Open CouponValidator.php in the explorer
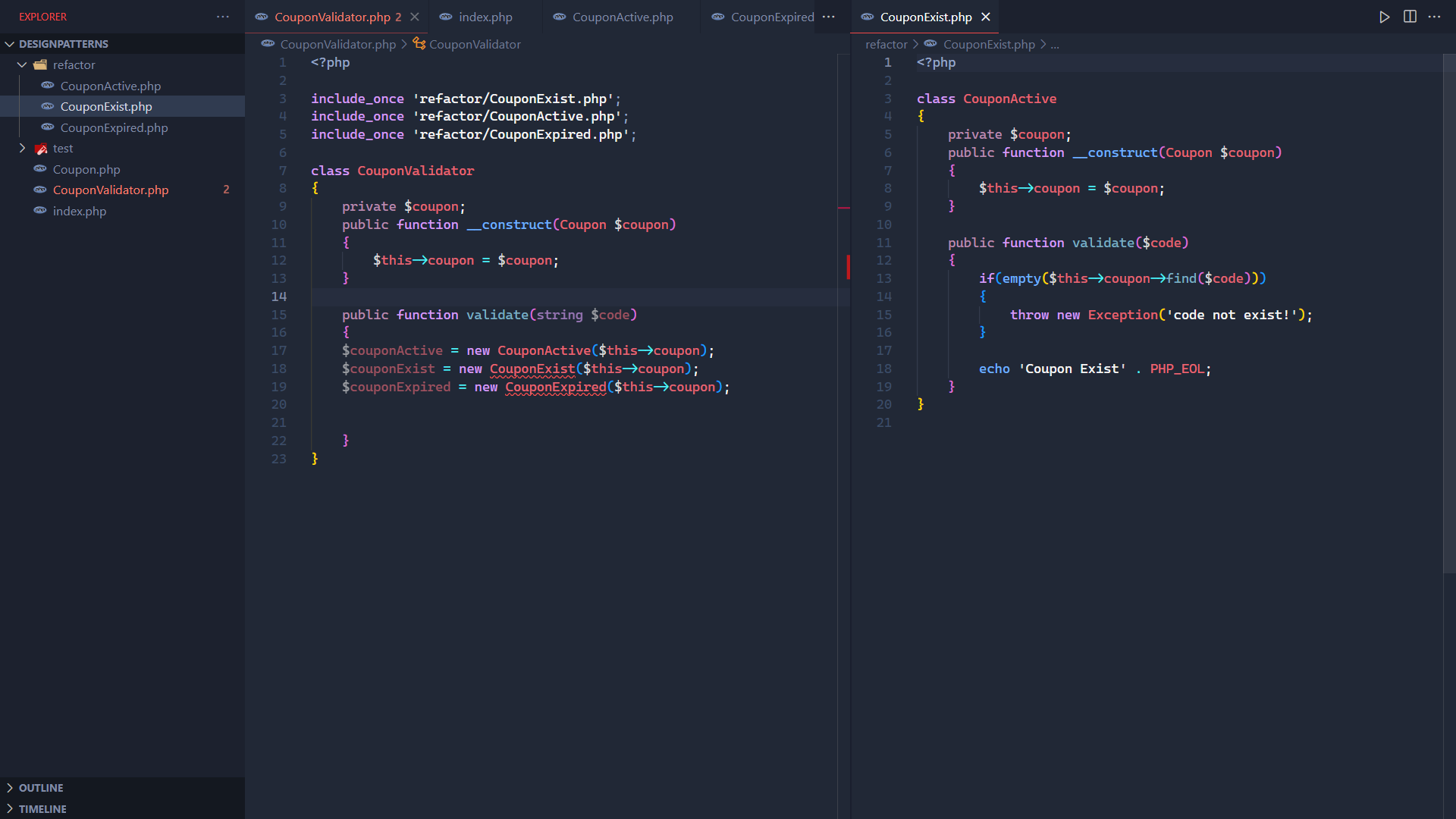This screenshot has height=819, width=1456. [x=122, y=190]
